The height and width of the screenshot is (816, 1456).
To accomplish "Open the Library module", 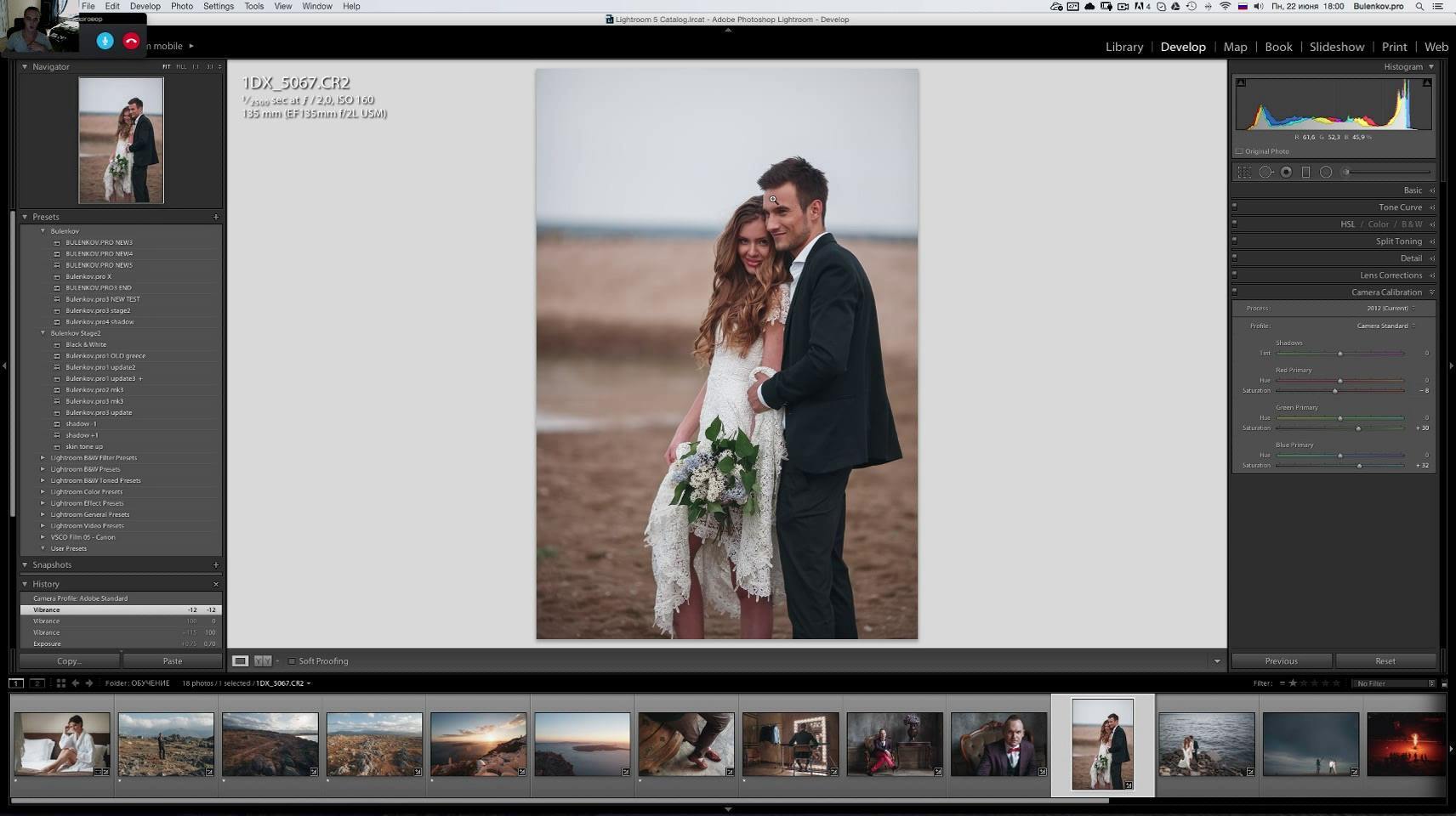I will tap(1124, 47).
